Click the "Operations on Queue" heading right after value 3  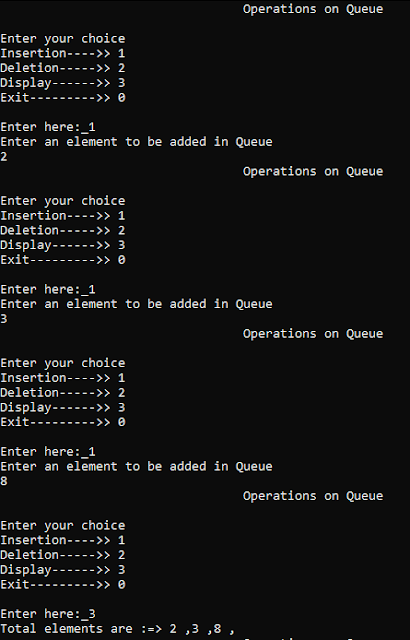click(x=313, y=334)
